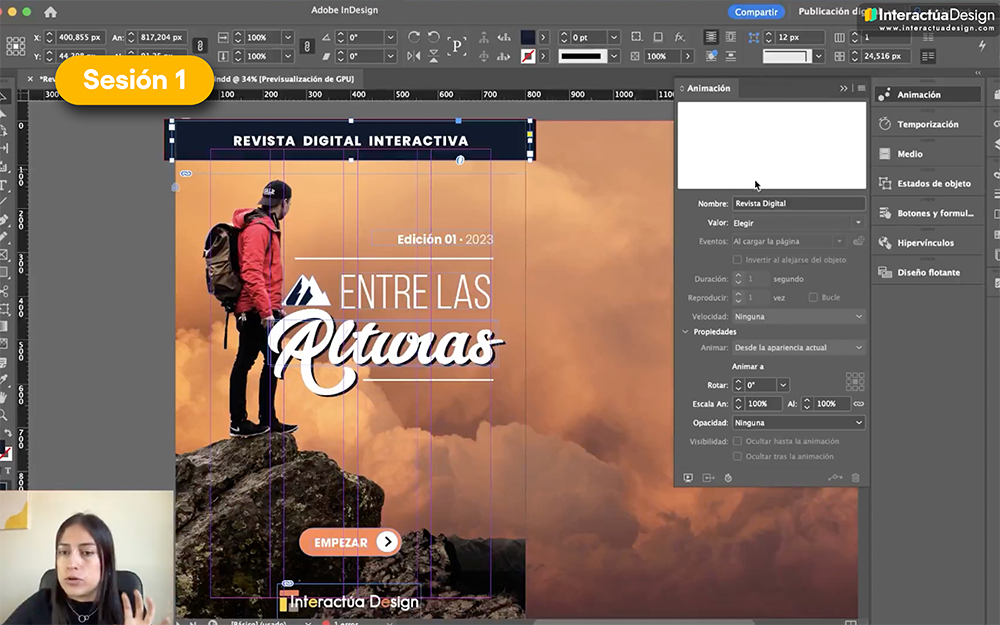Open the Medio panel
The height and width of the screenshot is (625, 1000).
[x=927, y=154]
